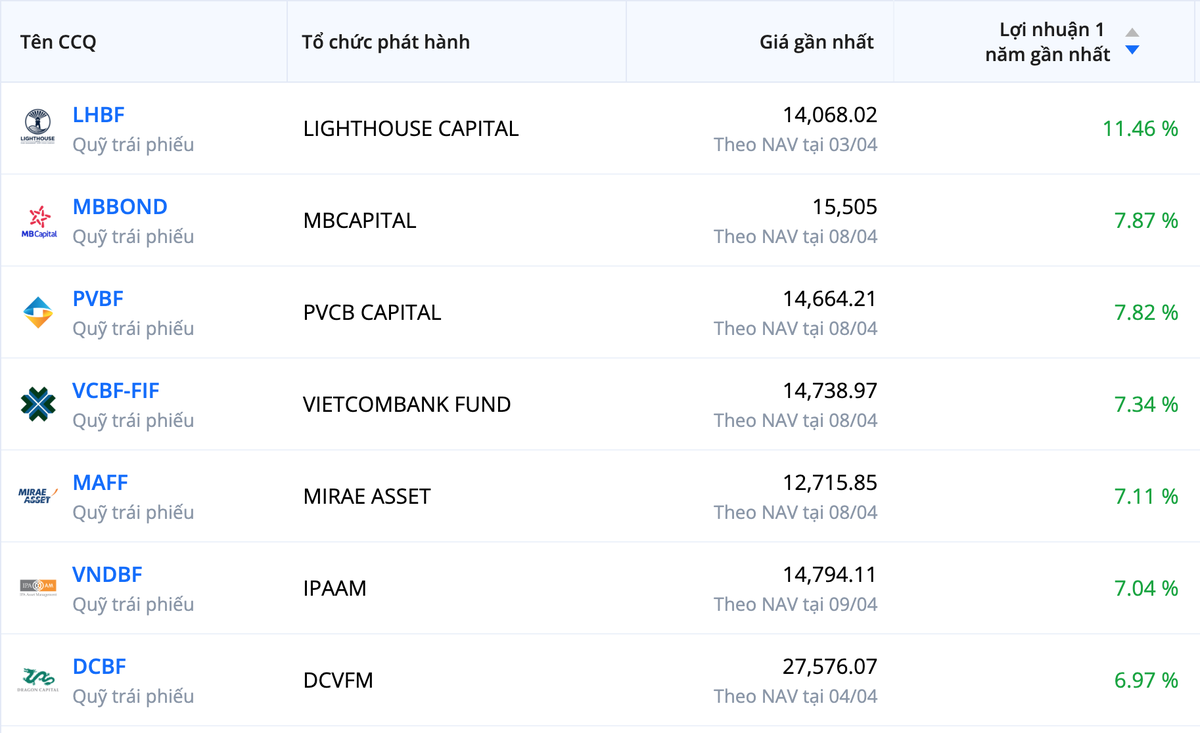Click the 'Tổ chức phát hành' column header
The width and height of the screenshot is (1200, 733).
386,42
